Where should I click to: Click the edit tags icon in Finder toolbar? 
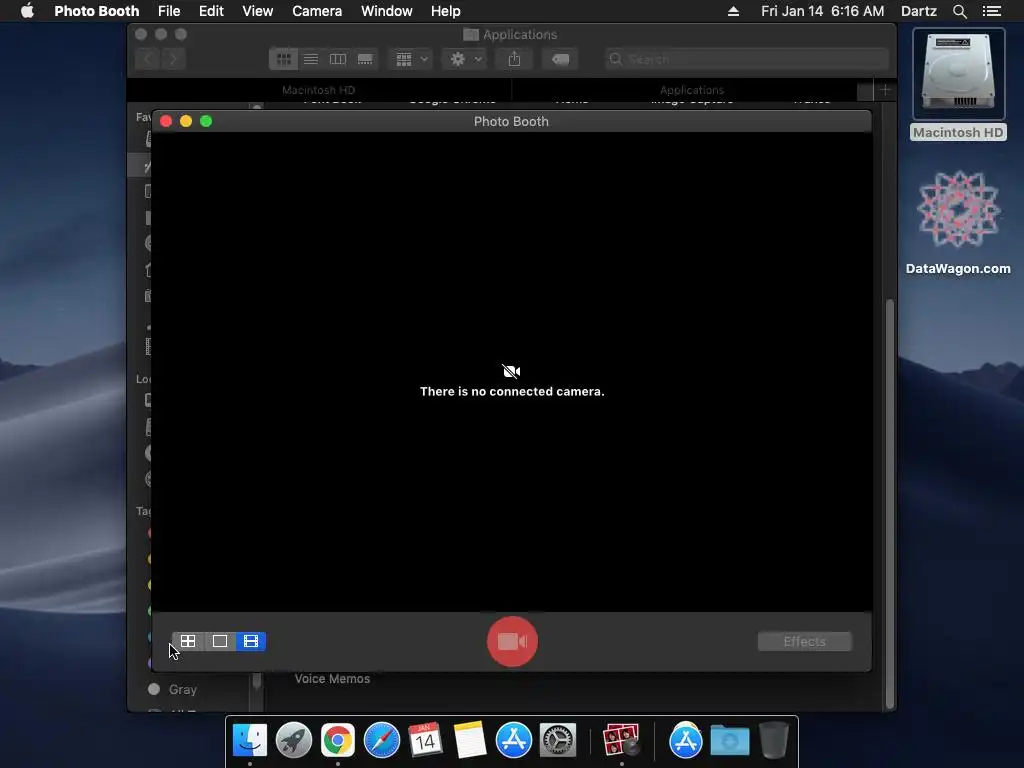pos(560,59)
